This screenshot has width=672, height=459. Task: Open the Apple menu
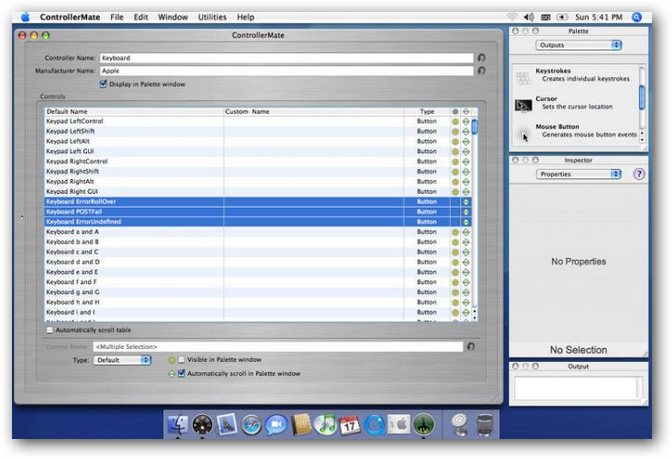click(x=26, y=17)
